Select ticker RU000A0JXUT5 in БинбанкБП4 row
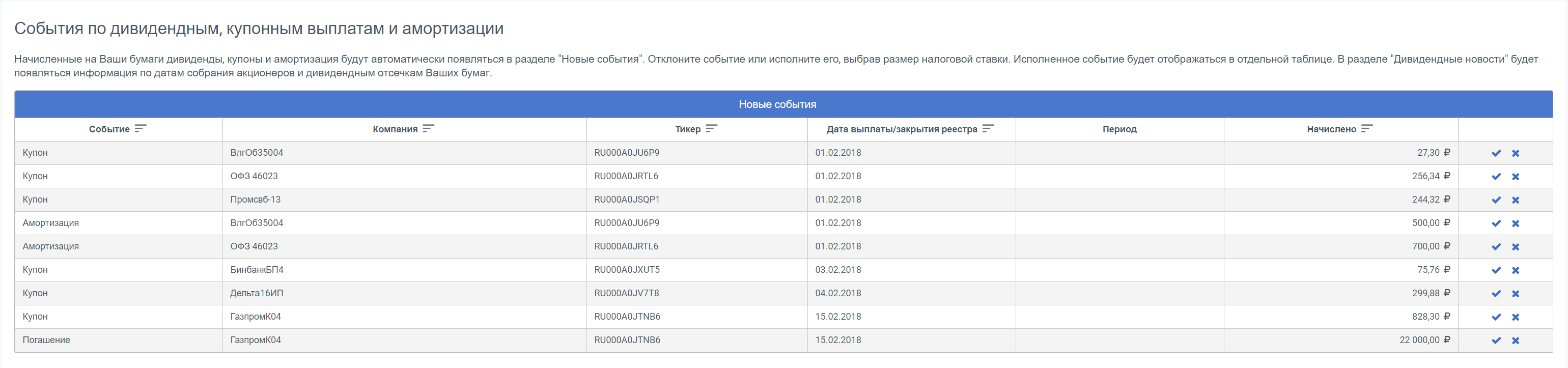The width and height of the screenshot is (1568, 368). point(626,270)
